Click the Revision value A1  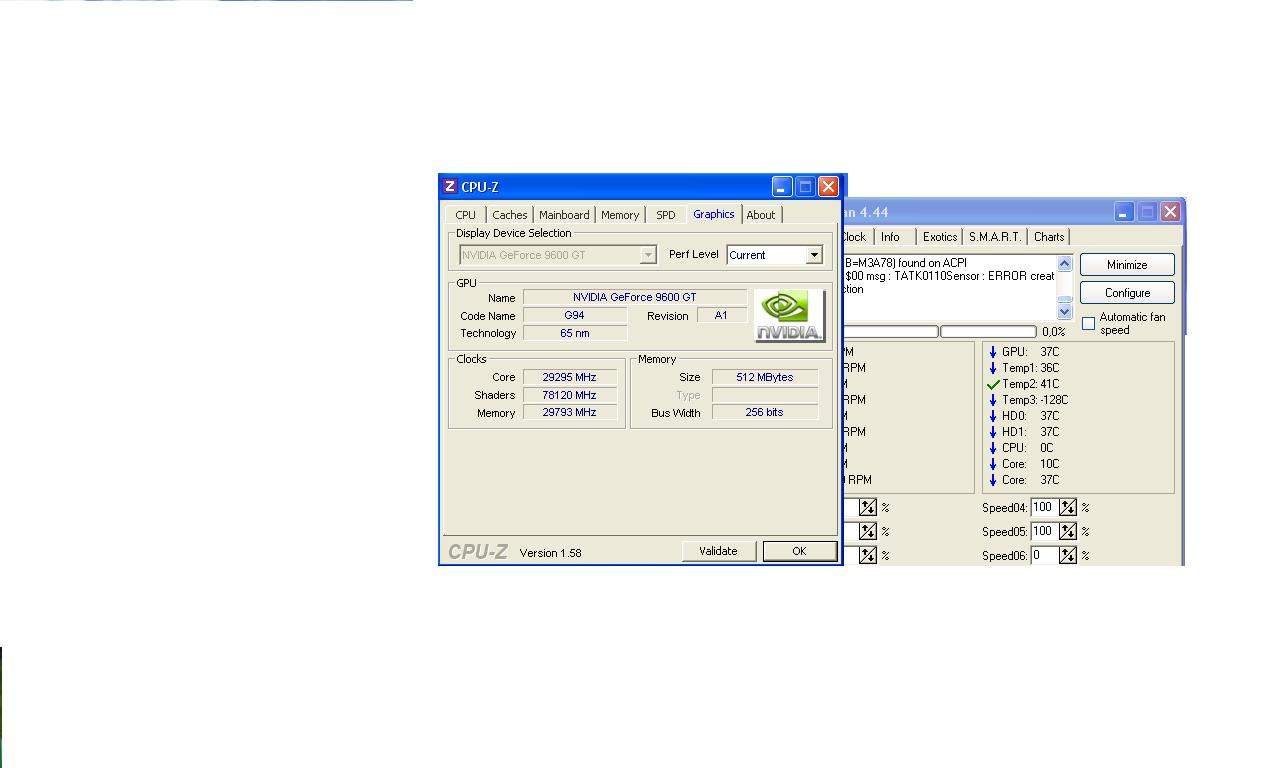[x=721, y=315]
